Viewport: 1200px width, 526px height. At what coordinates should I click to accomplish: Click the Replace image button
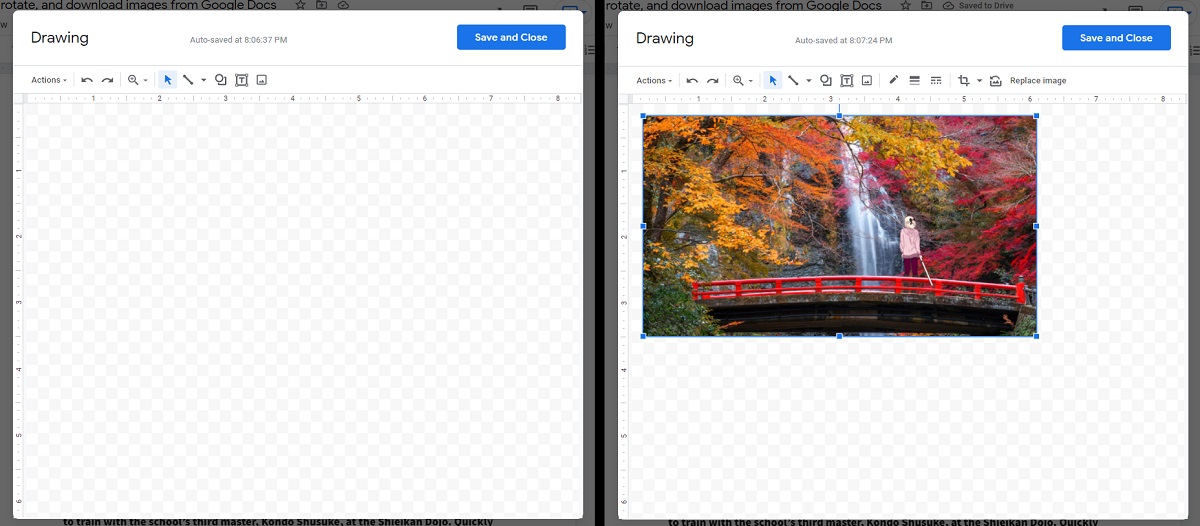coord(1038,80)
